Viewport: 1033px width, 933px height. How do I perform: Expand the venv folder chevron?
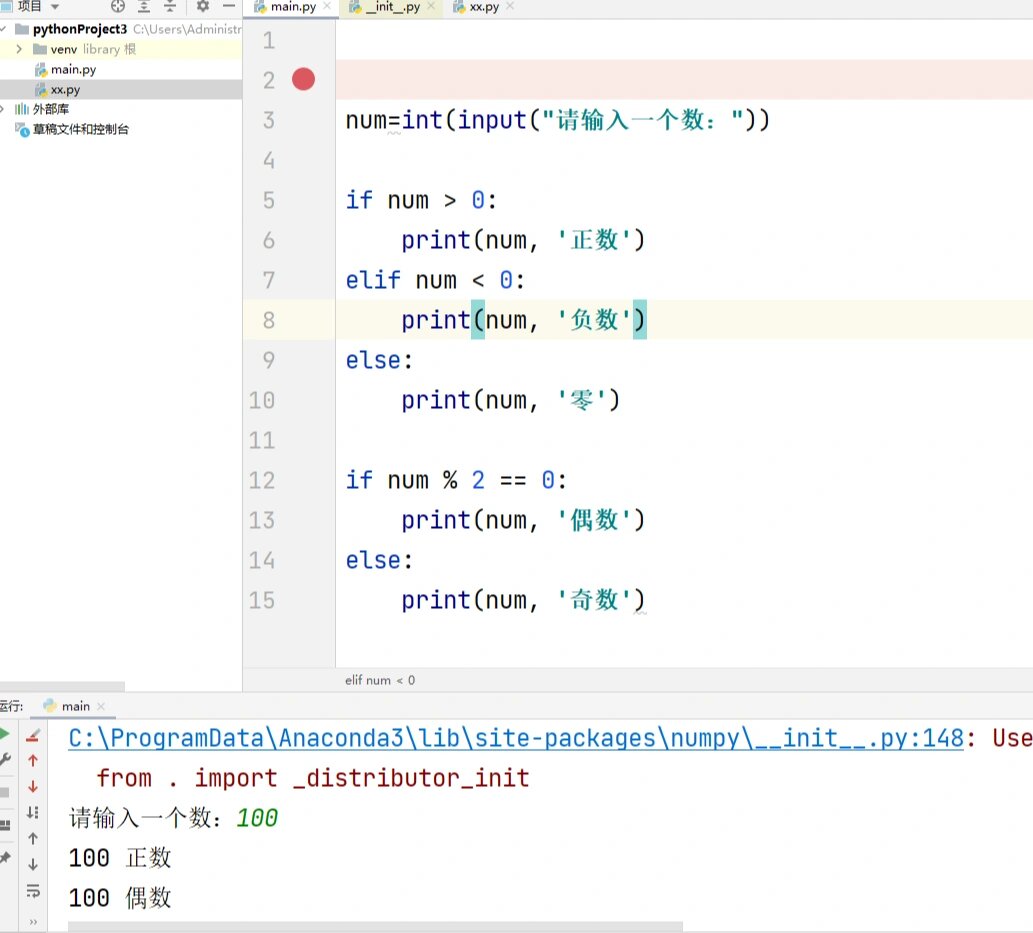pos(19,49)
